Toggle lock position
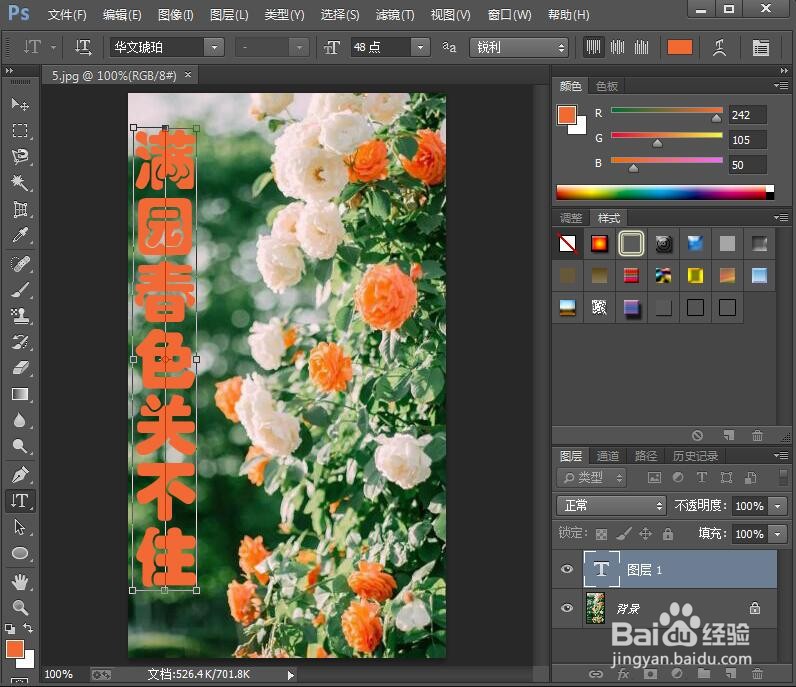 pos(645,534)
